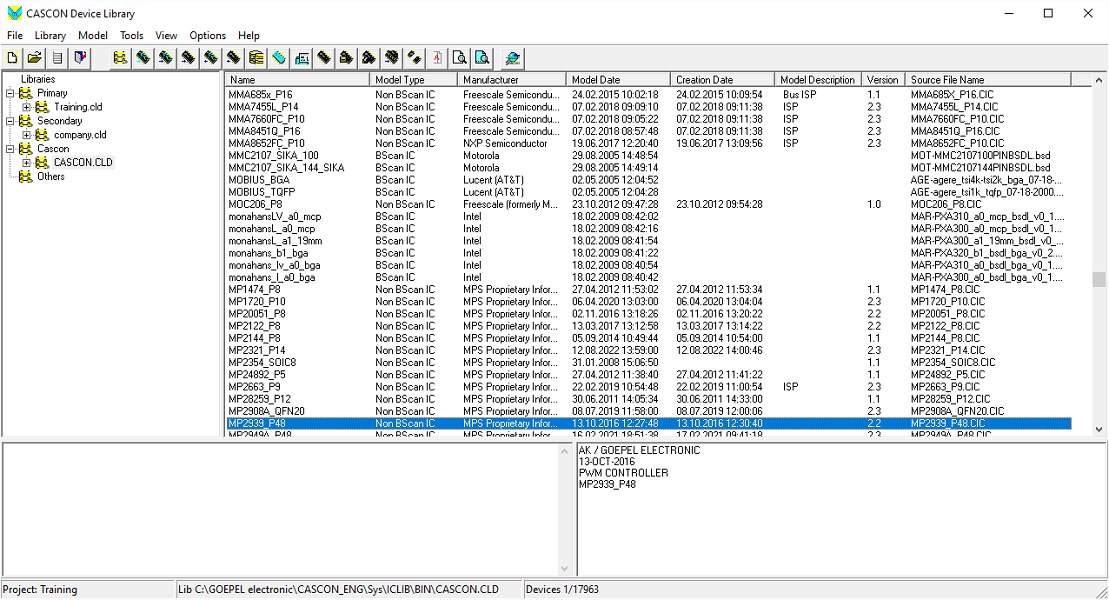This screenshot has width=1109, height=600.
Task: Click the globe with magnifier toolbar icon
Action: [512, 58]
